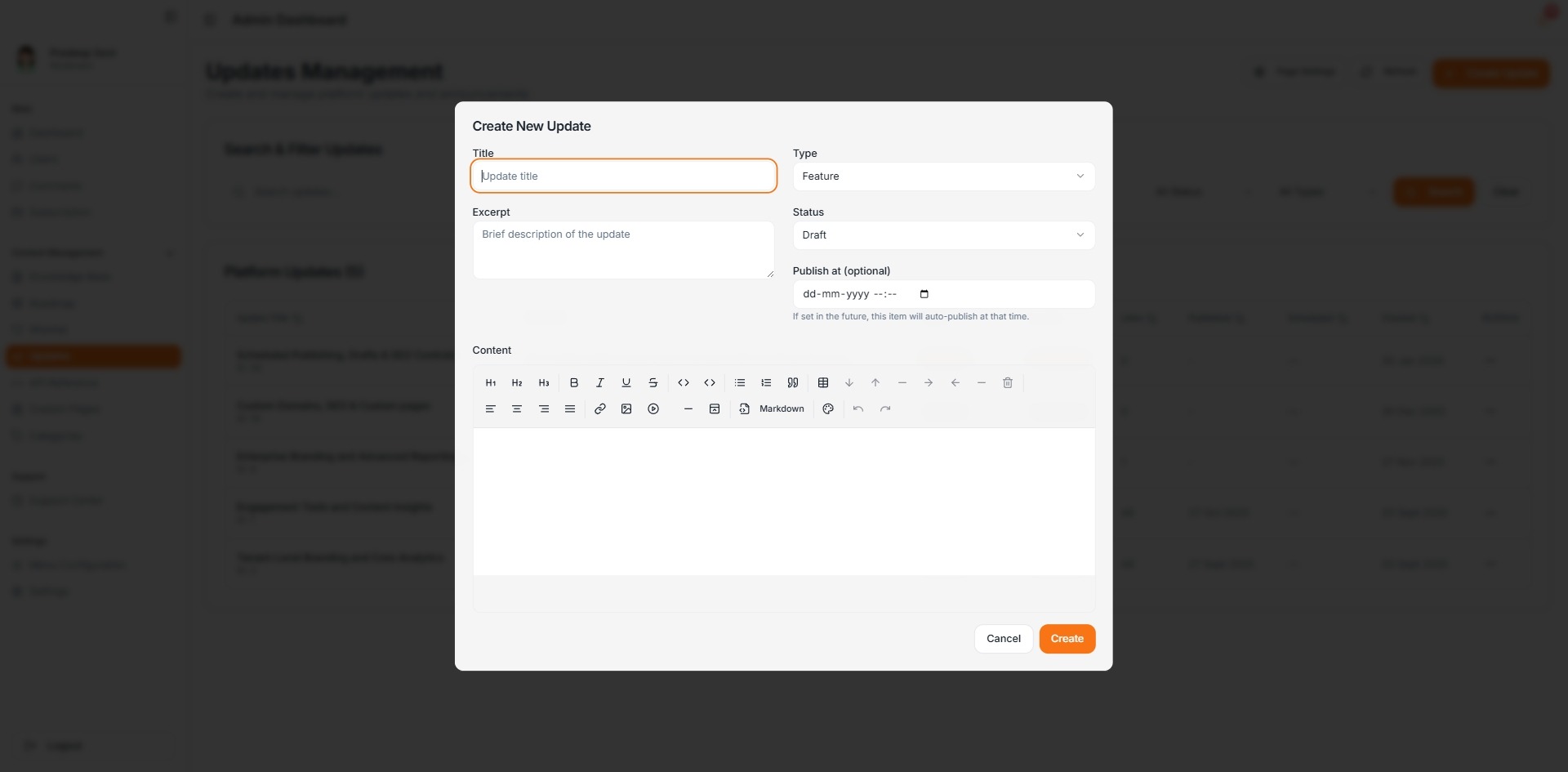Insert a blockquote
Viewport: 1568px width, 772px height.
[792, 383]
